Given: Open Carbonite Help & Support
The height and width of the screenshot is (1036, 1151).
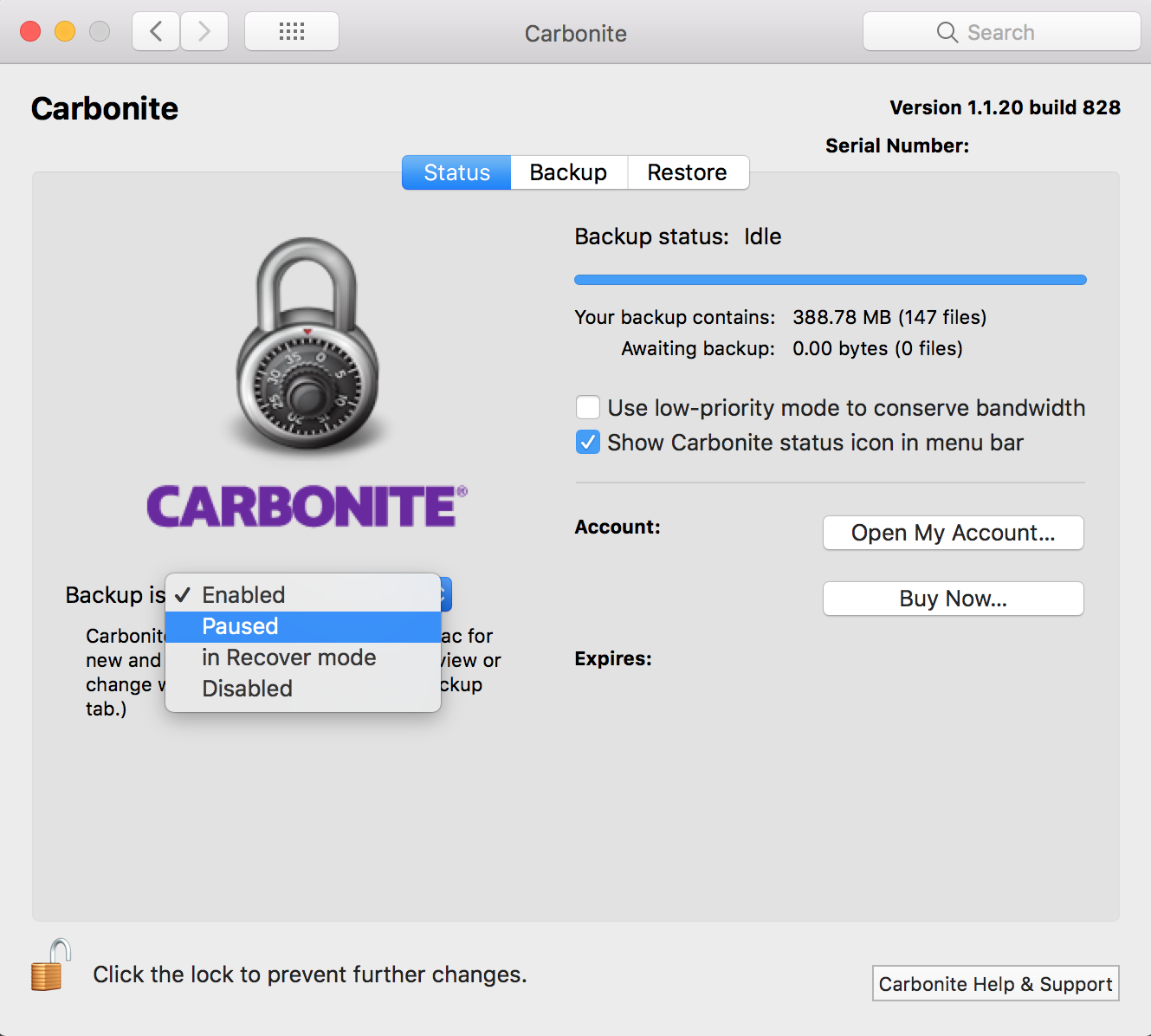Looking at the screenshot, I should pyautogui.click(x=995, y=984).
